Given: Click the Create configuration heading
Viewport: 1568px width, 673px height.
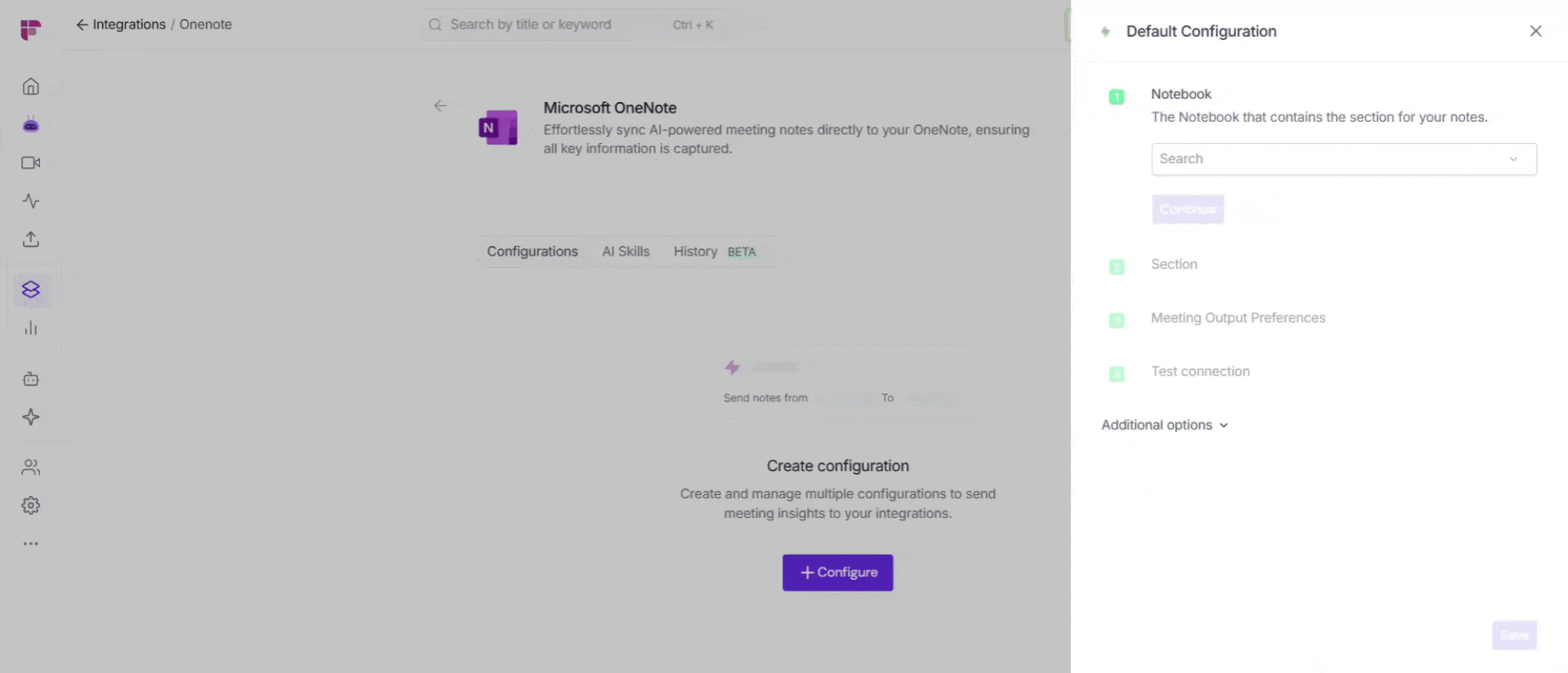Looking at the screenshot, I should (x=837, y=466).
